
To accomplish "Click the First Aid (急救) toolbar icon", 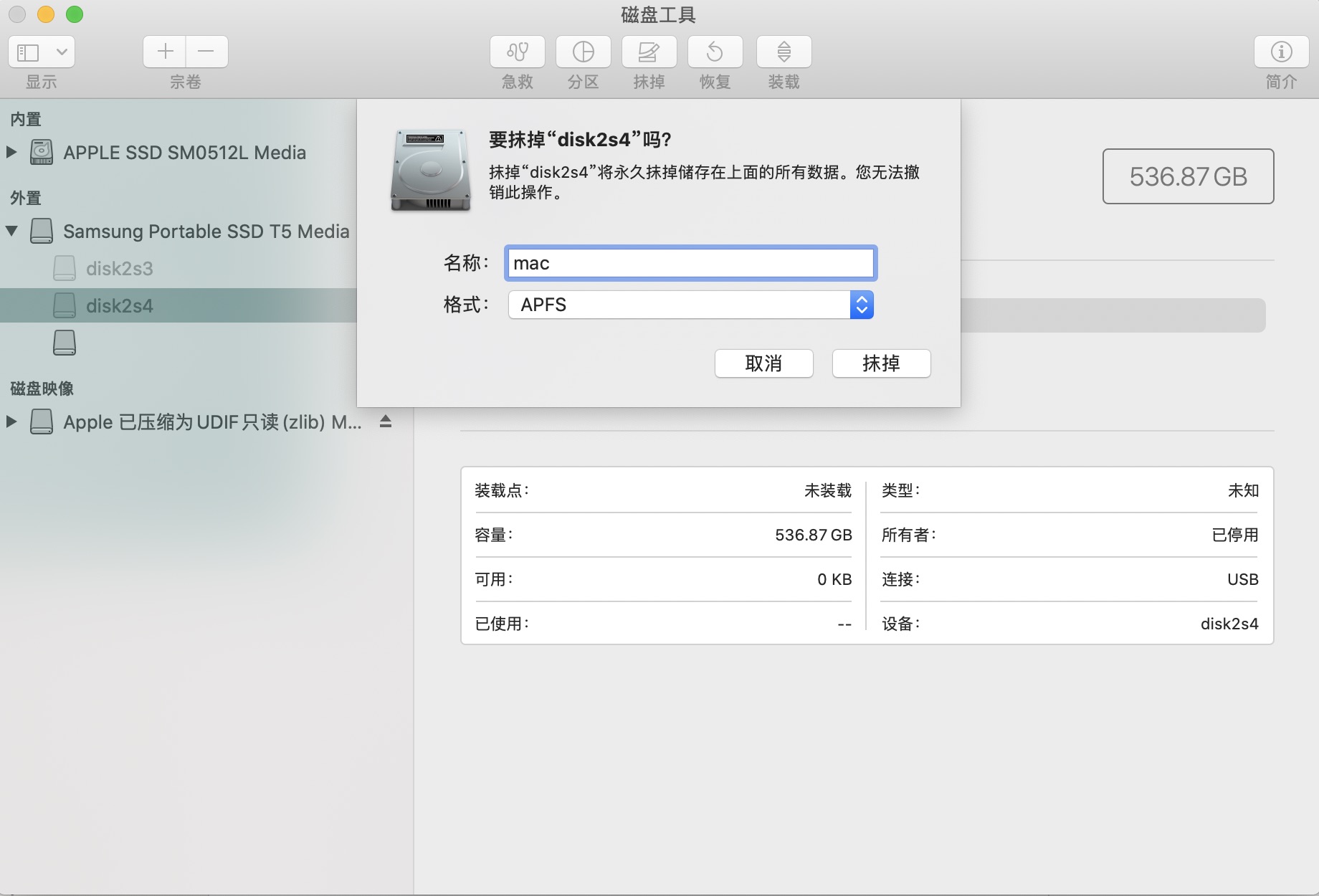I will (x=518, y=52).
